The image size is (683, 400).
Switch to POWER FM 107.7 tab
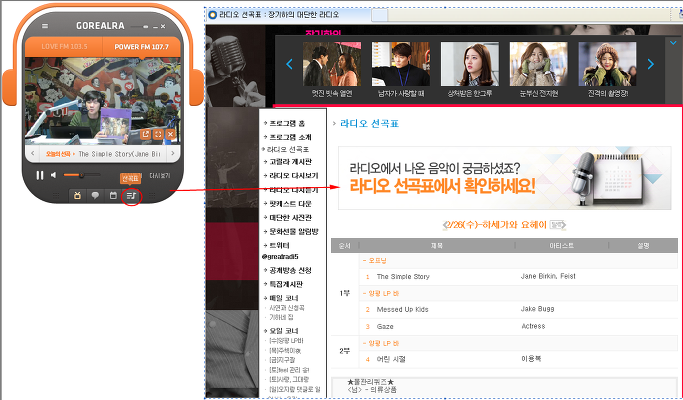point(142,47)
